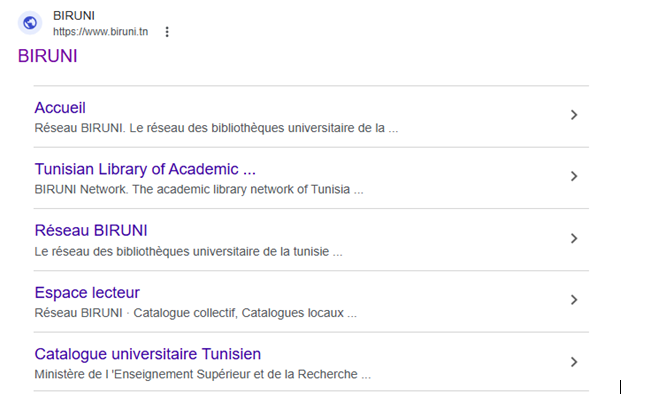This screenshot has height=400, width=660.
Task: Open the Accueil sitelink
Action: tap(60, 107)
